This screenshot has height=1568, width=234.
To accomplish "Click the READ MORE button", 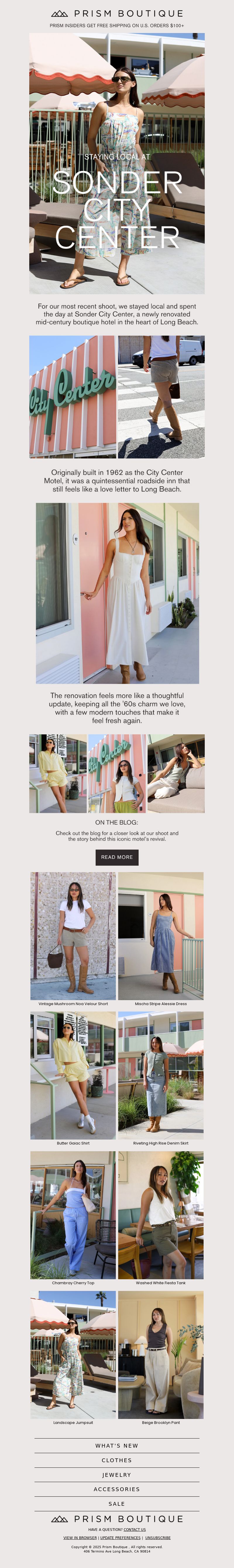I will click(x=117, y=857).
